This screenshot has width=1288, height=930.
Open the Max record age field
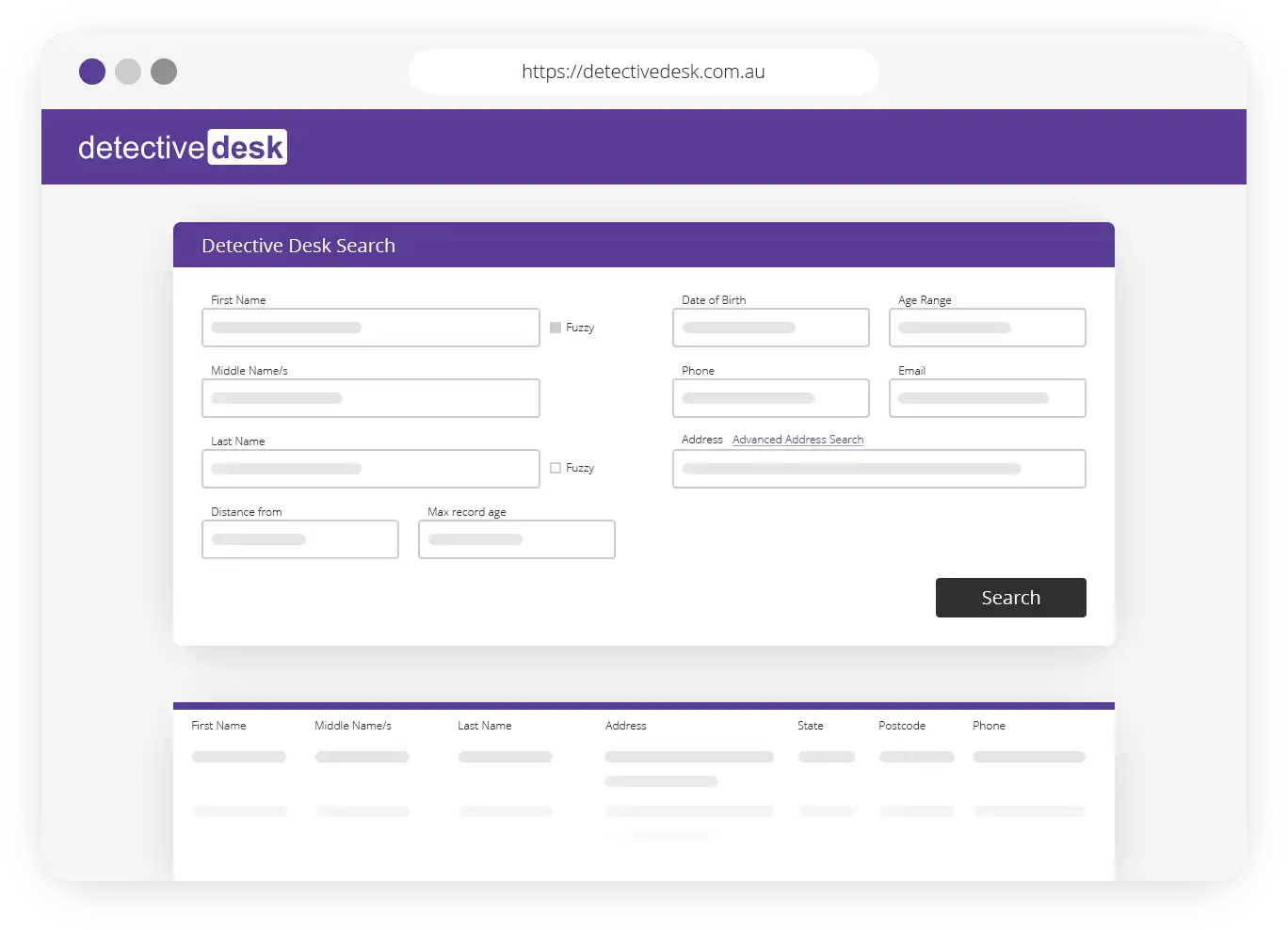516,539
